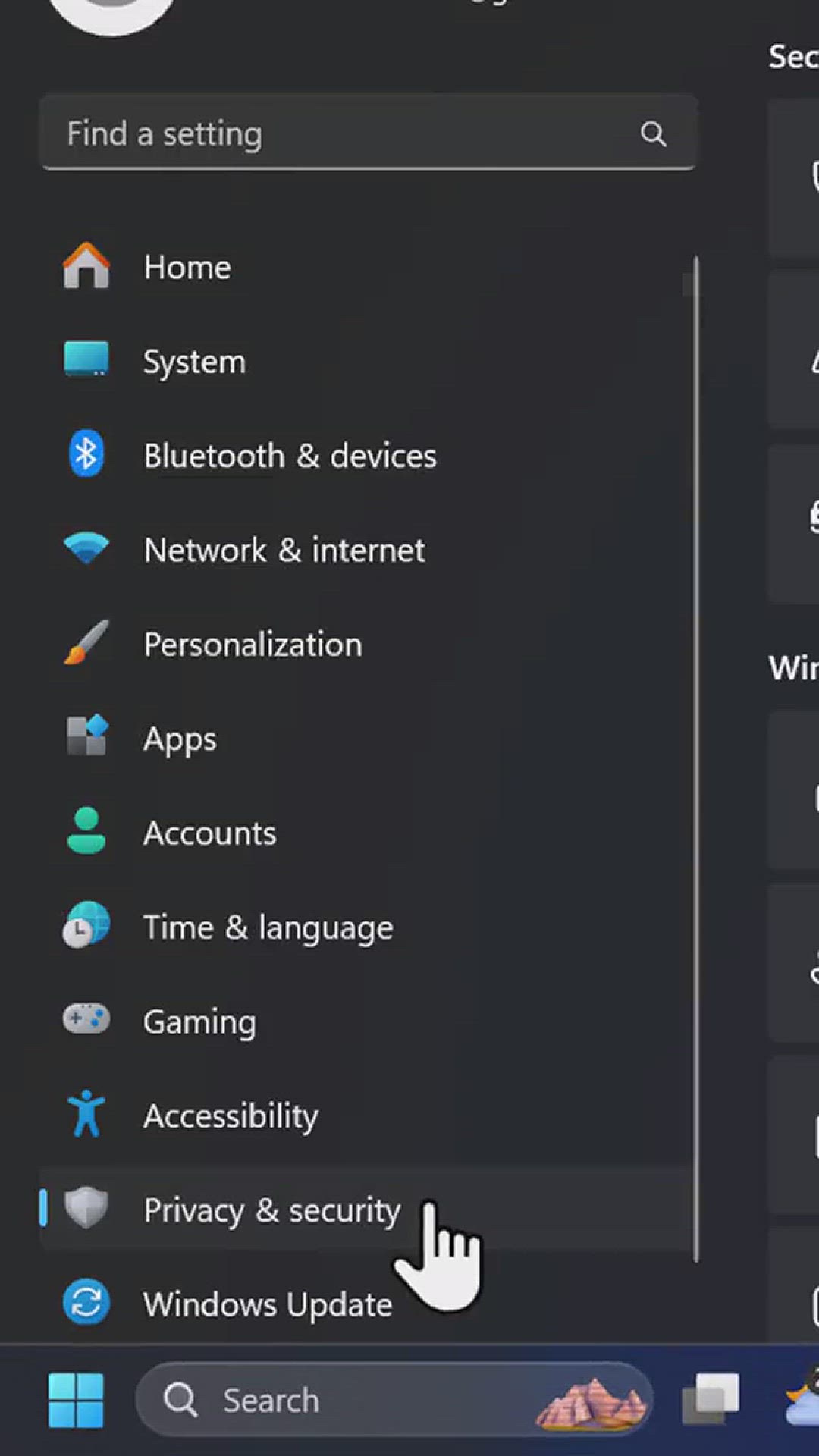Click the Wi-Fi Network icon
This screenshot has width=819, height=1456.
(x=86, y=548)
